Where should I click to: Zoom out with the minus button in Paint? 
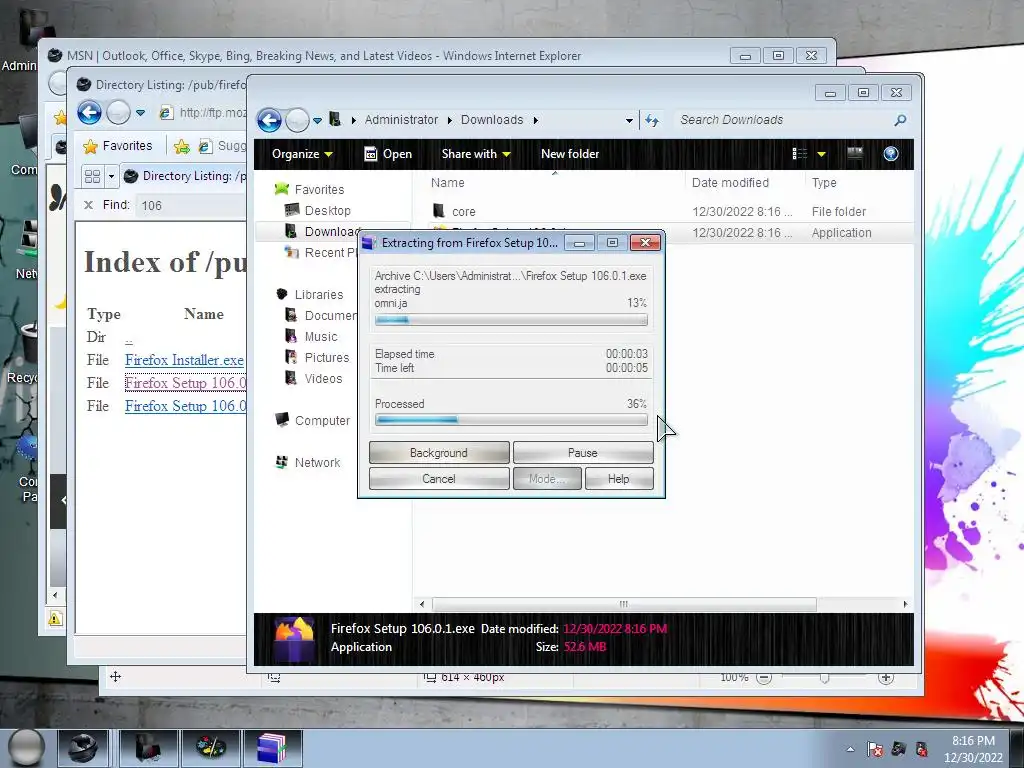763,678
